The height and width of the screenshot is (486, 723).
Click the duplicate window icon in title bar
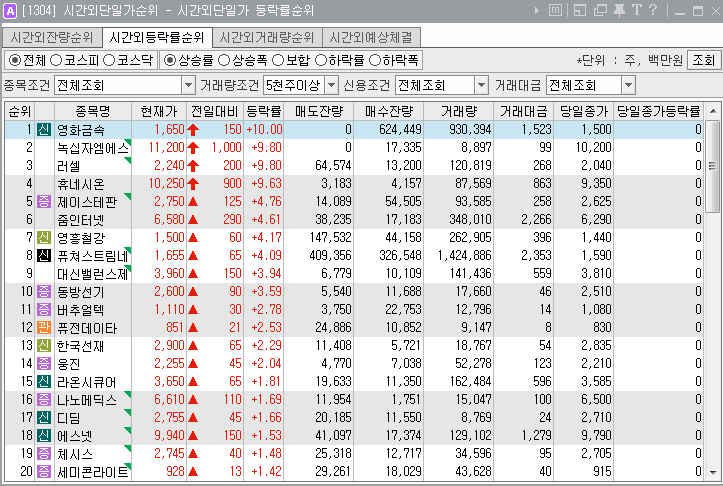point(600,10)
